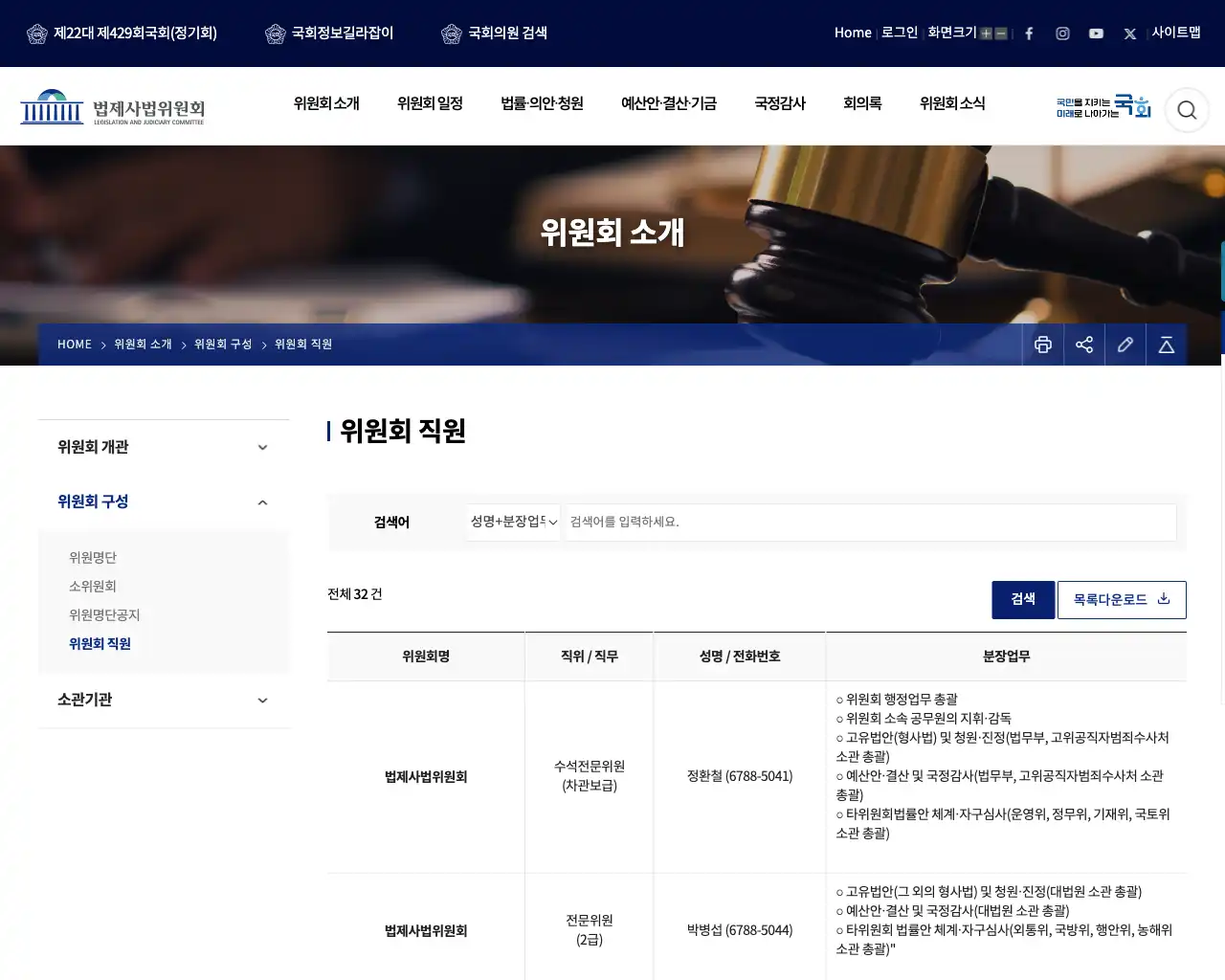Click the share icon
This screenshot has height=980, width=1225.
tap(1084, 345)
